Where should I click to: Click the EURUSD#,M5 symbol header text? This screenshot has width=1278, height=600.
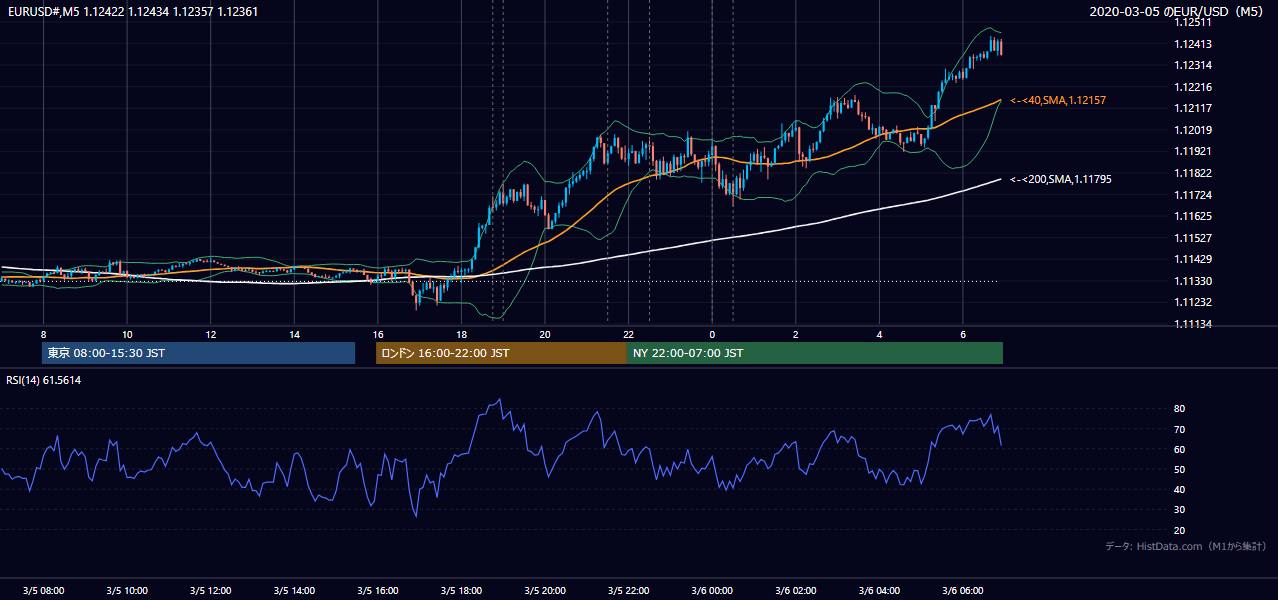tap(42, 11)
